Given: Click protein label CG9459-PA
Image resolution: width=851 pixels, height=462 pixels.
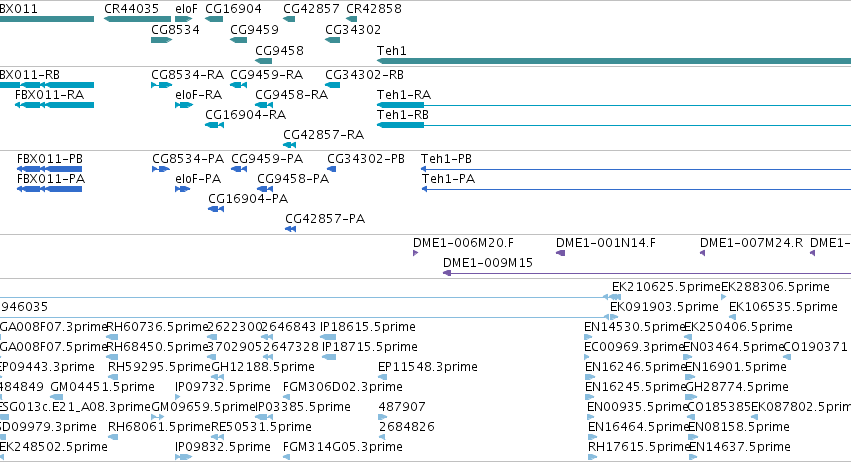Looking at the screenshot, I should [x=267, y=159].
